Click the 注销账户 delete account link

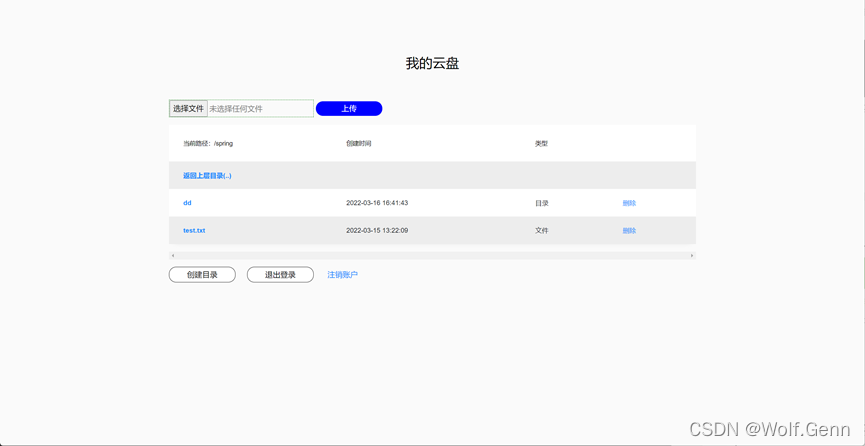pyautogui.click(x=343, y=275)
